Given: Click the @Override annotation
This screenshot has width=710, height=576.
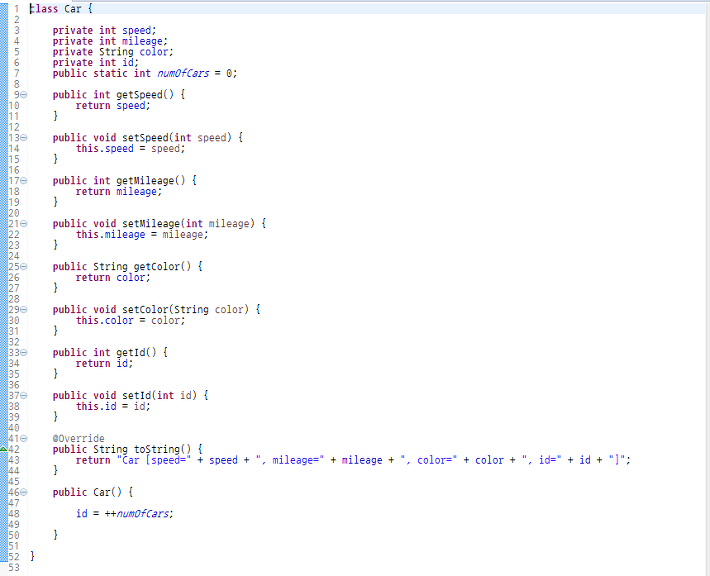Looking at the screenshot, I should (x=78, y=438).
